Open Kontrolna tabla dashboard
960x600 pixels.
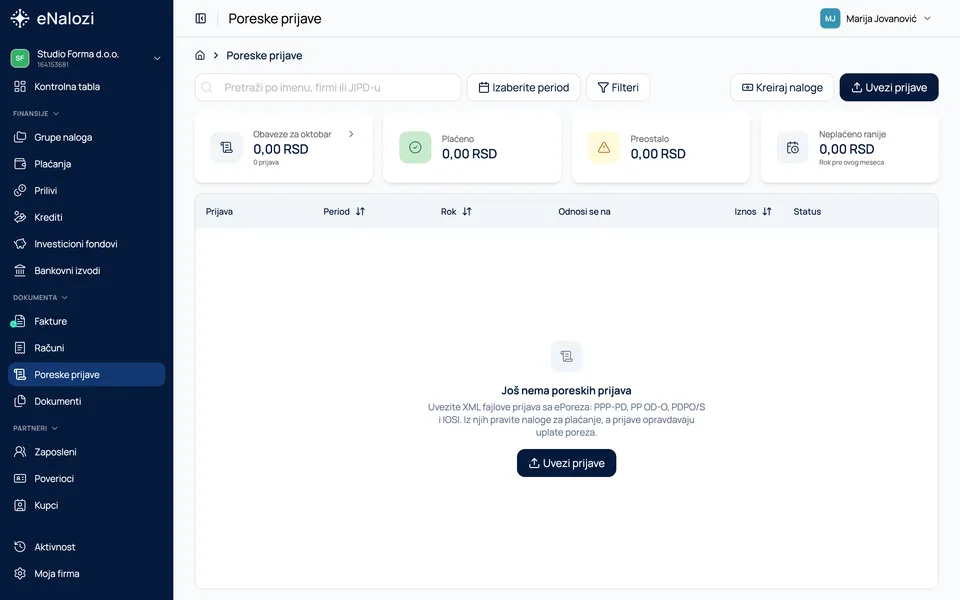point(86,87)
